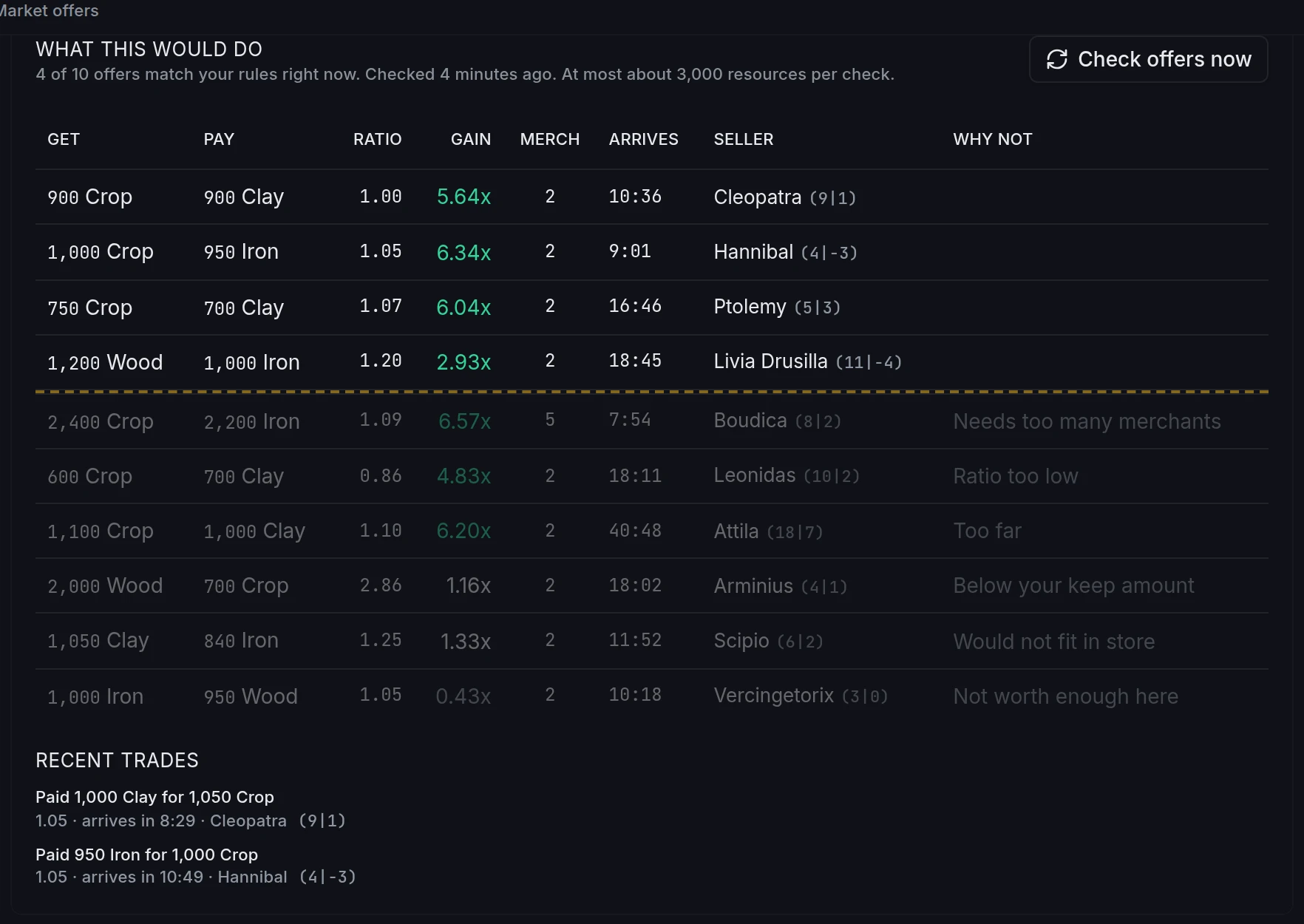Select the 750 Crop offer cell
Screen dimensions: 1304x924
pos(89,308)
